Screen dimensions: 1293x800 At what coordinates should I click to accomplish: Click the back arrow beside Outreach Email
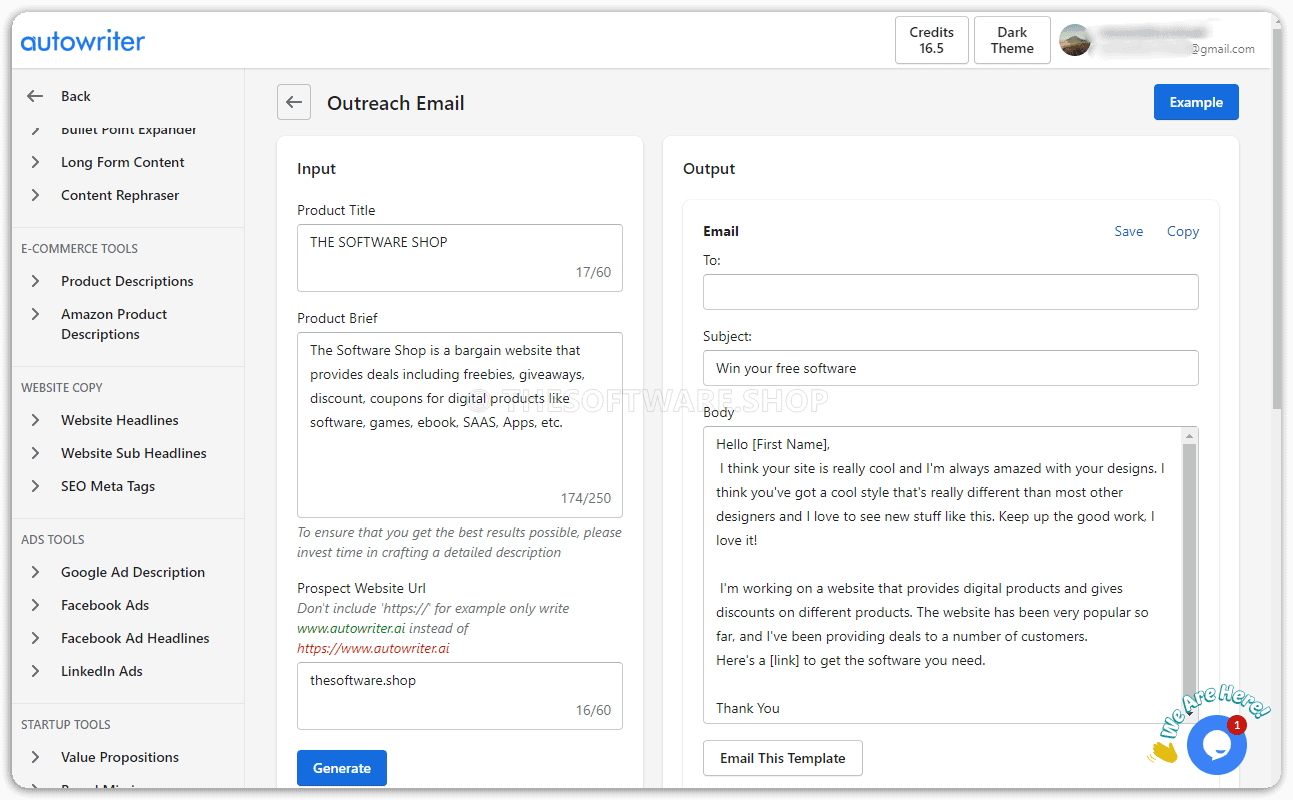[x=293, y=102]
